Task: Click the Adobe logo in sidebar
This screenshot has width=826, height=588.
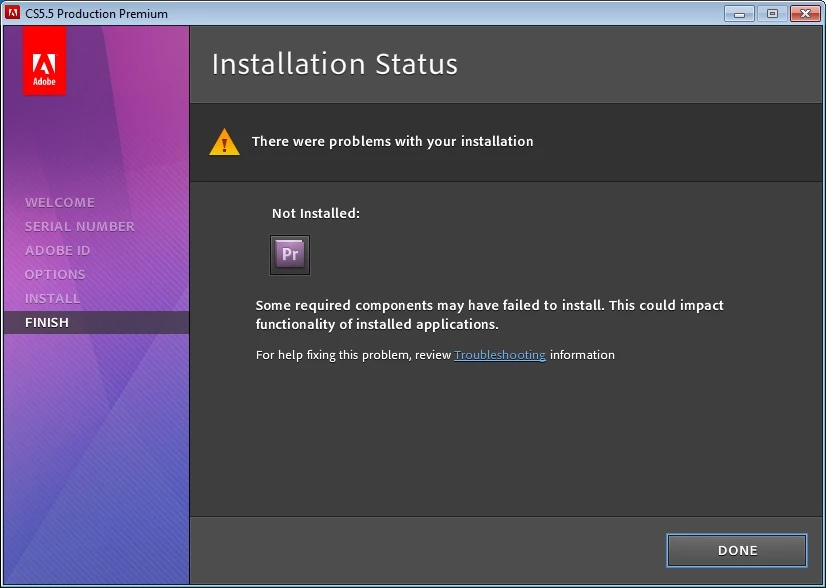Action: [x=44, y=61]
